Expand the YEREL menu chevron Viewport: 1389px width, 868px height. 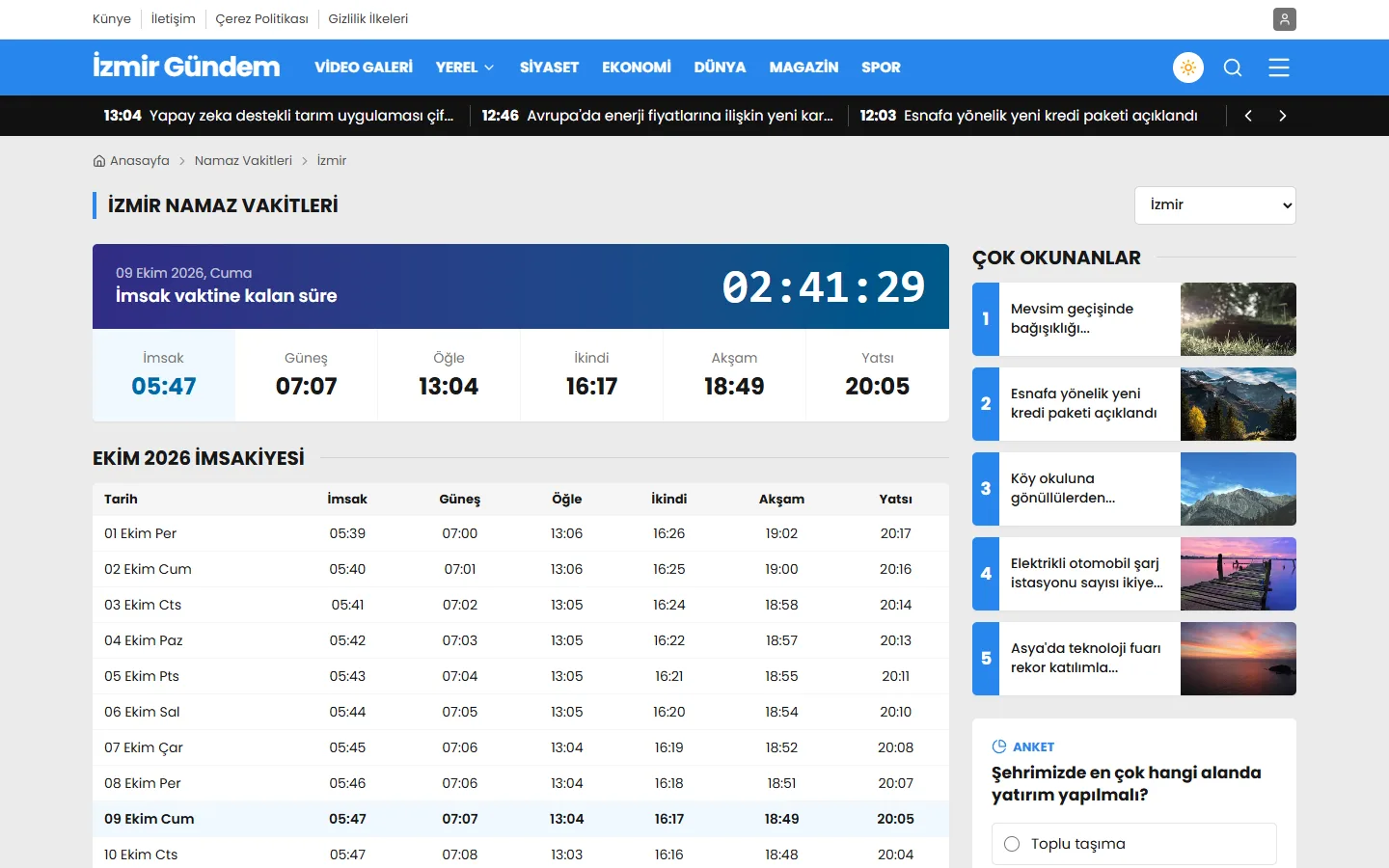click(489, 68)
